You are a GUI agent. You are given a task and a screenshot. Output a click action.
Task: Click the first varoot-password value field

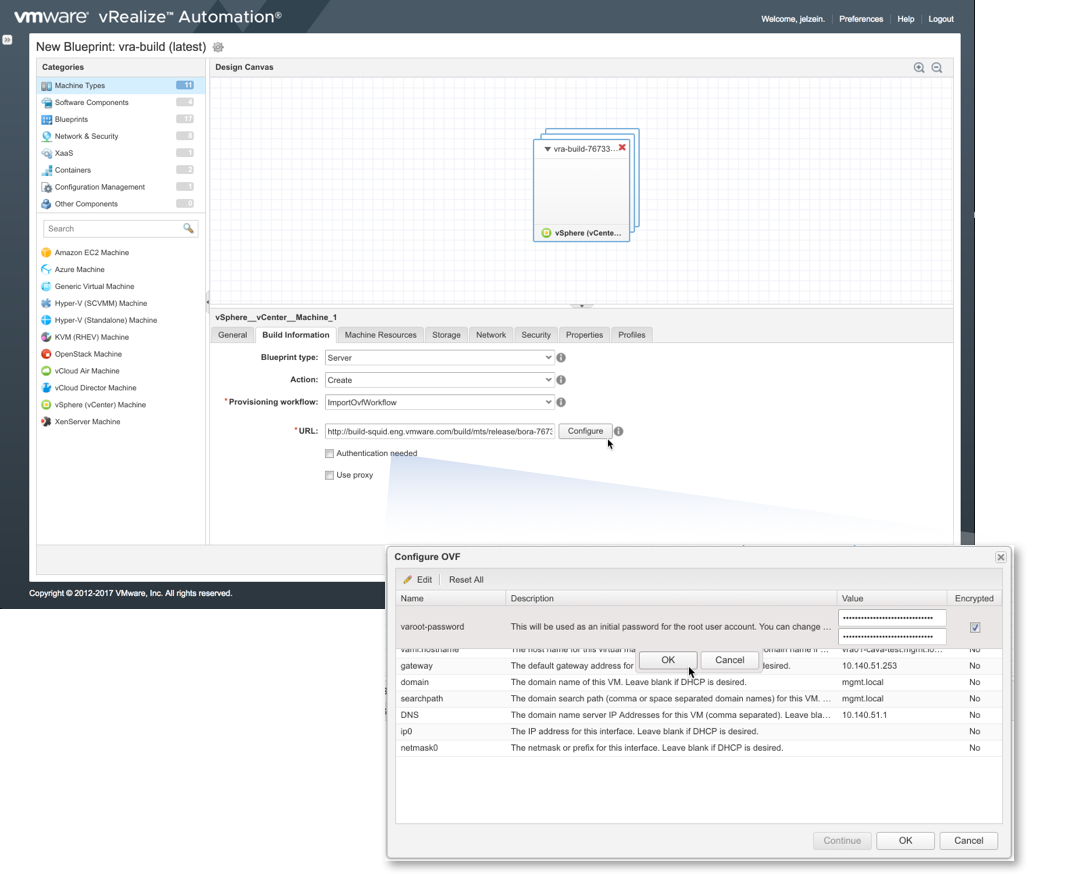click(x=892, y=618)
